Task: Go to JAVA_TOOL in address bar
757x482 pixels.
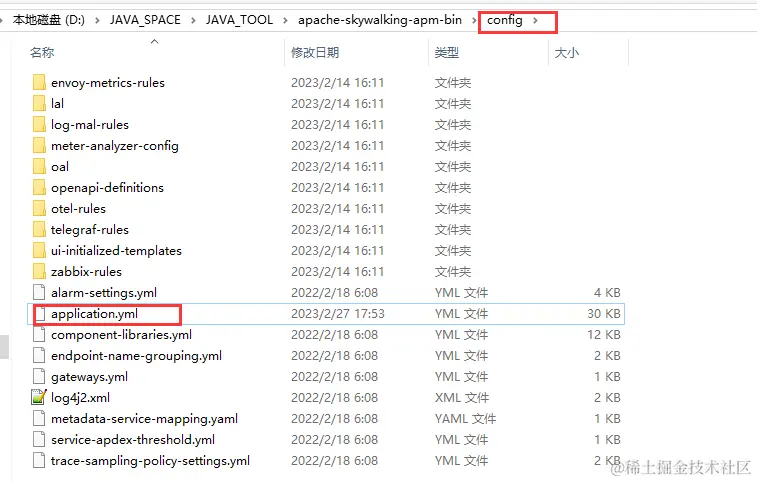Action: coord(239,20)
